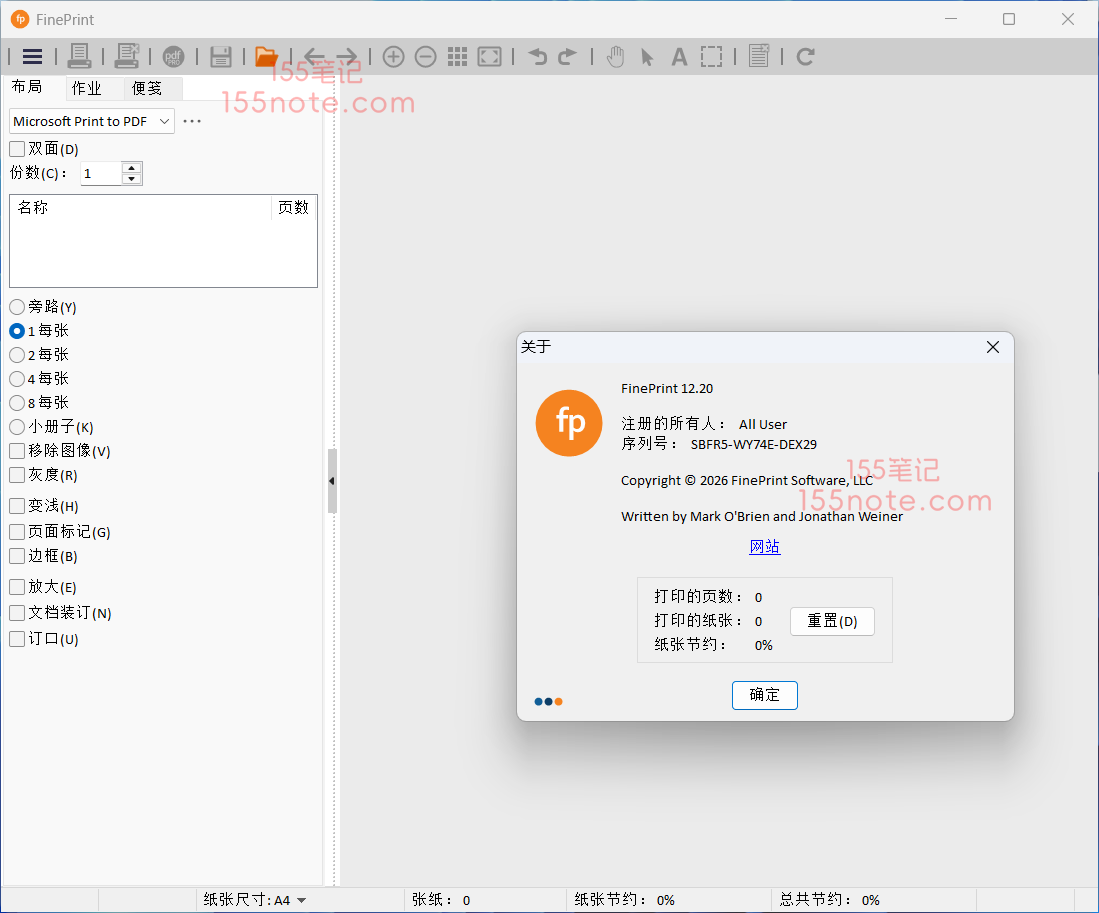This screenshot has height=913, width=1099.
Task: Click the PDF export toolbar icon
Action: (x=174, y=57)
